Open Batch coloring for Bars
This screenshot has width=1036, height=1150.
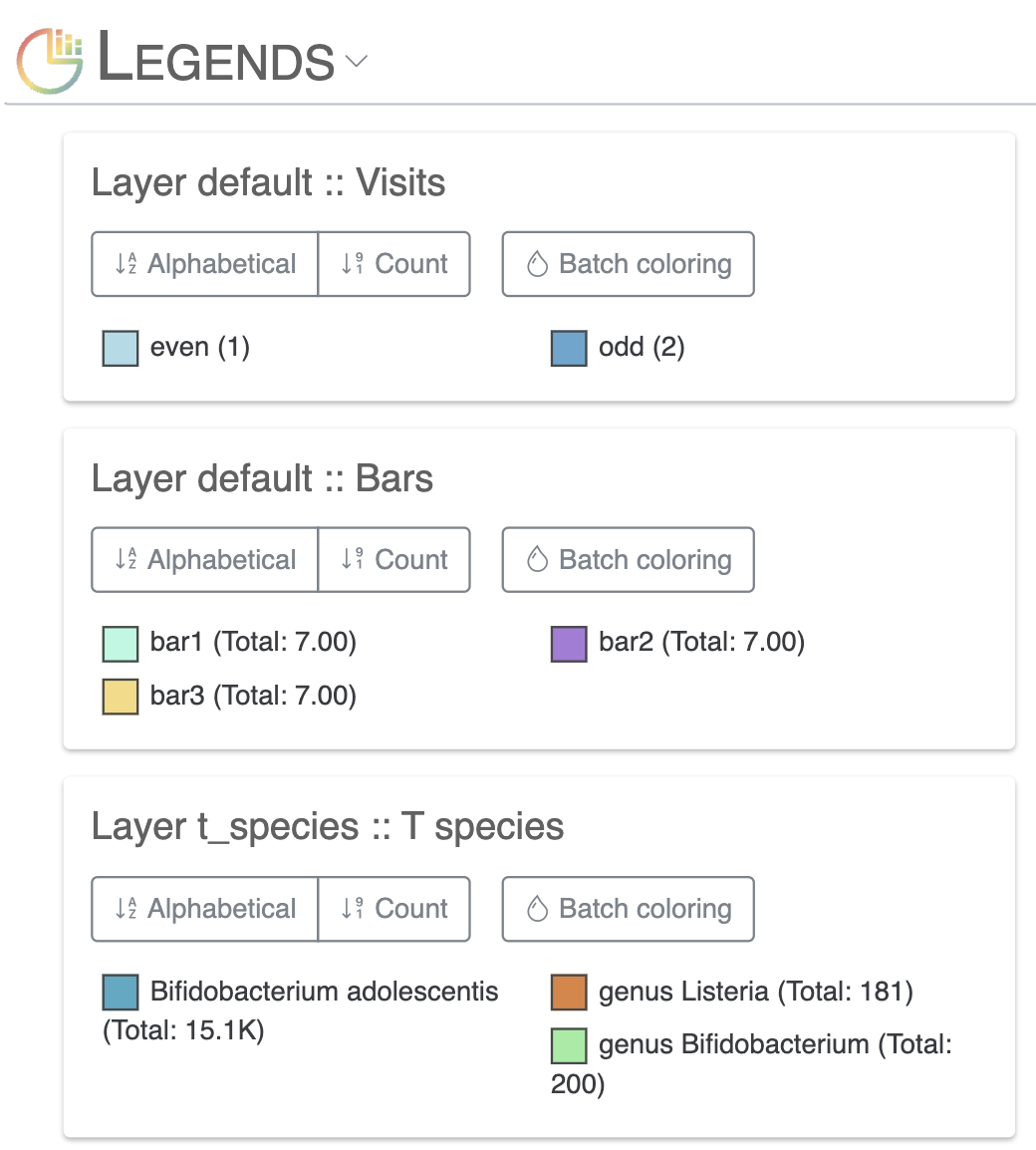(x=628, y=560)
